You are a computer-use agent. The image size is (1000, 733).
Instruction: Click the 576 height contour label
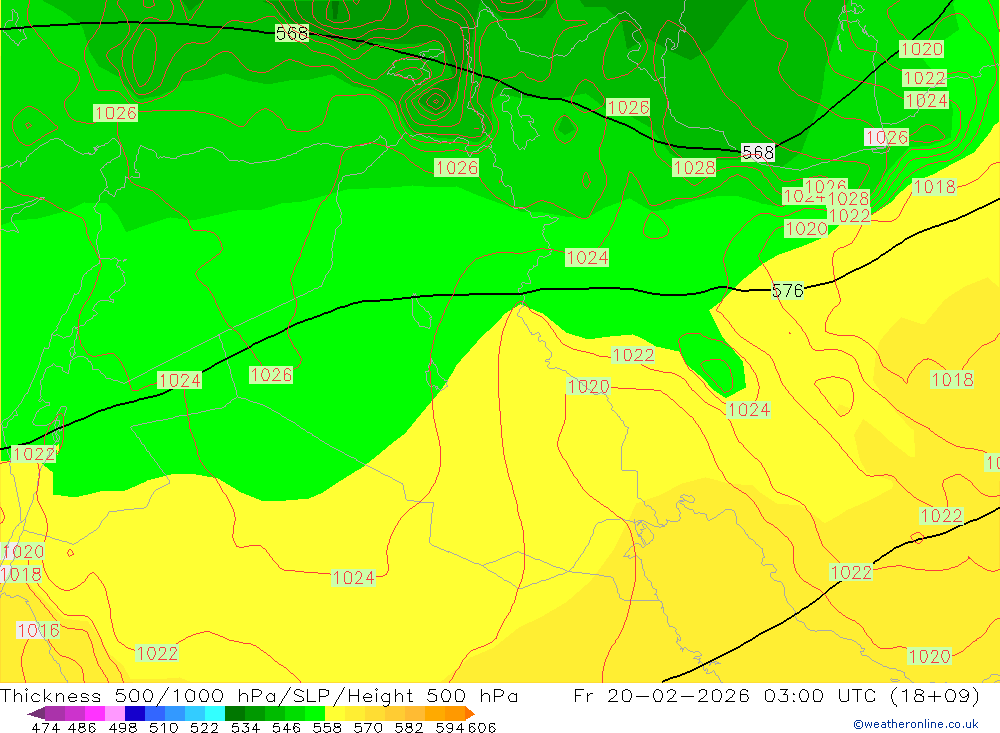pyautogui.click(x=788, y=291)
